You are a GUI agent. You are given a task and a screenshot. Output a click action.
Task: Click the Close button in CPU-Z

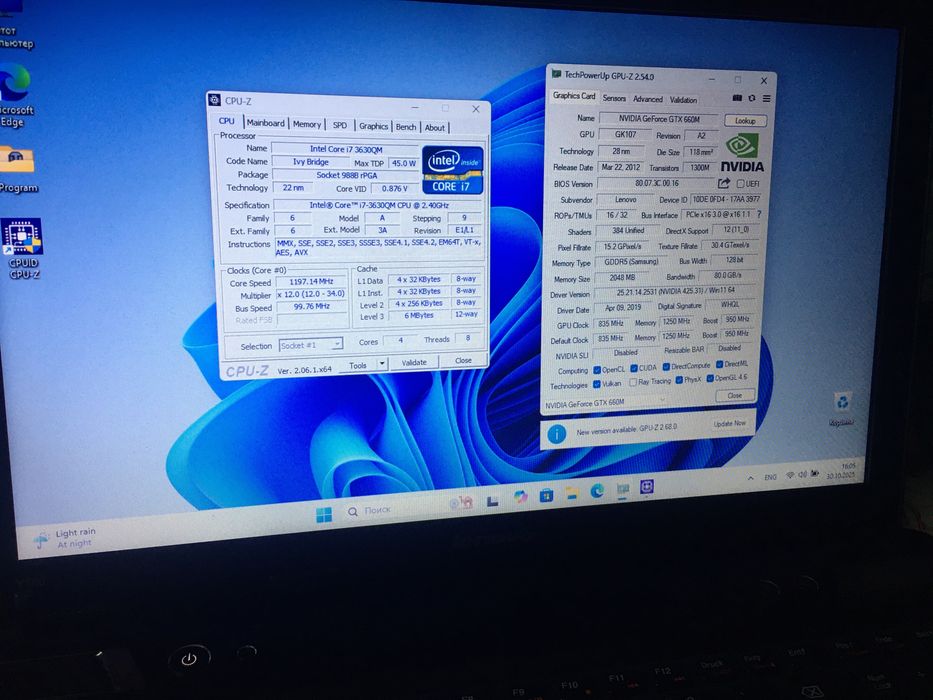[463, 360]
